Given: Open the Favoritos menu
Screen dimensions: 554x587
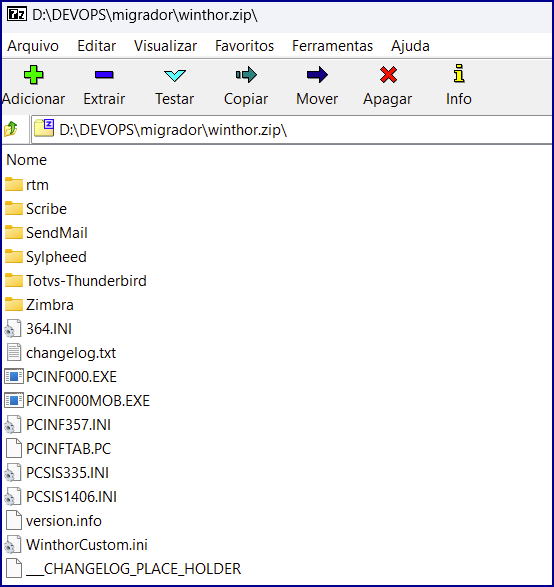Looking at the screenshot, I should (x=244, y=46).
